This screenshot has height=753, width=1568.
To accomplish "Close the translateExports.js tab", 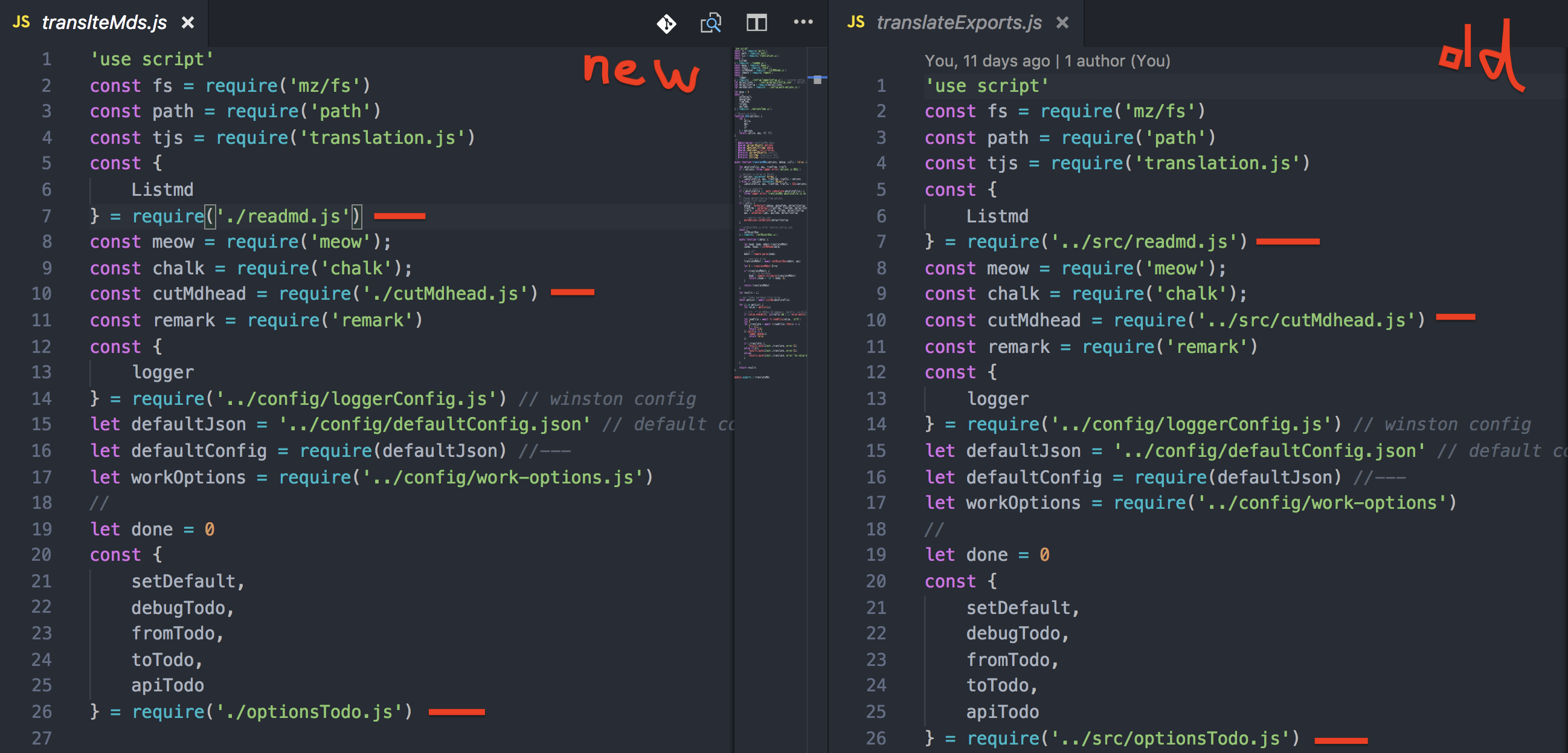I will tap(1062, 23).
